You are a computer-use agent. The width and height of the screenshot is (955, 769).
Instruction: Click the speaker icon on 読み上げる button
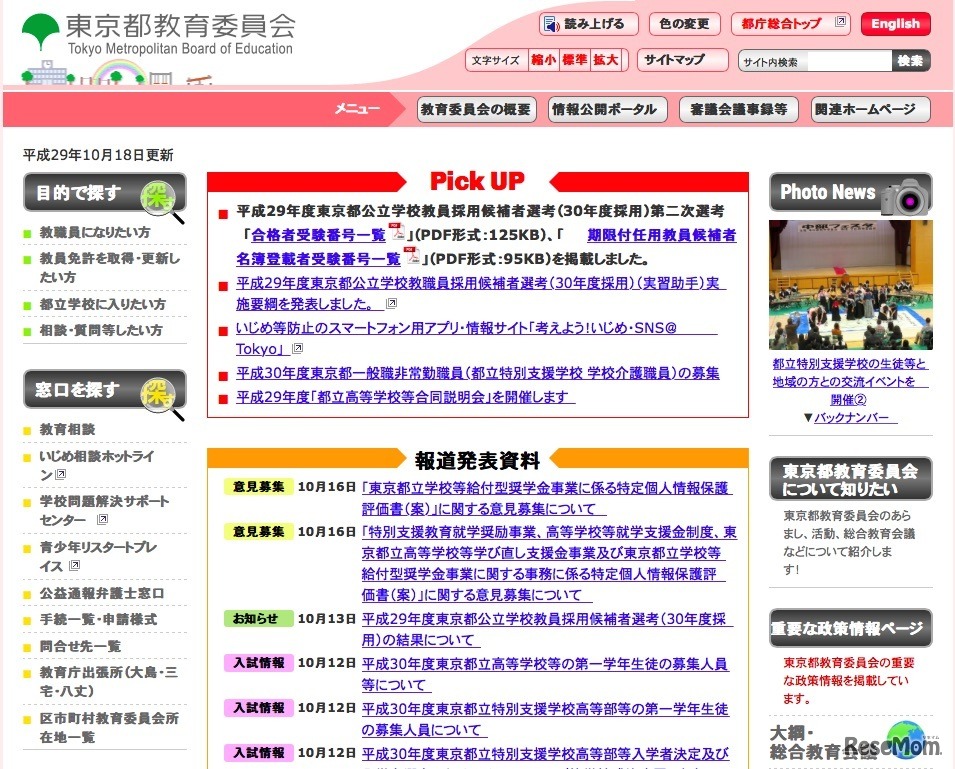[553, 24]
